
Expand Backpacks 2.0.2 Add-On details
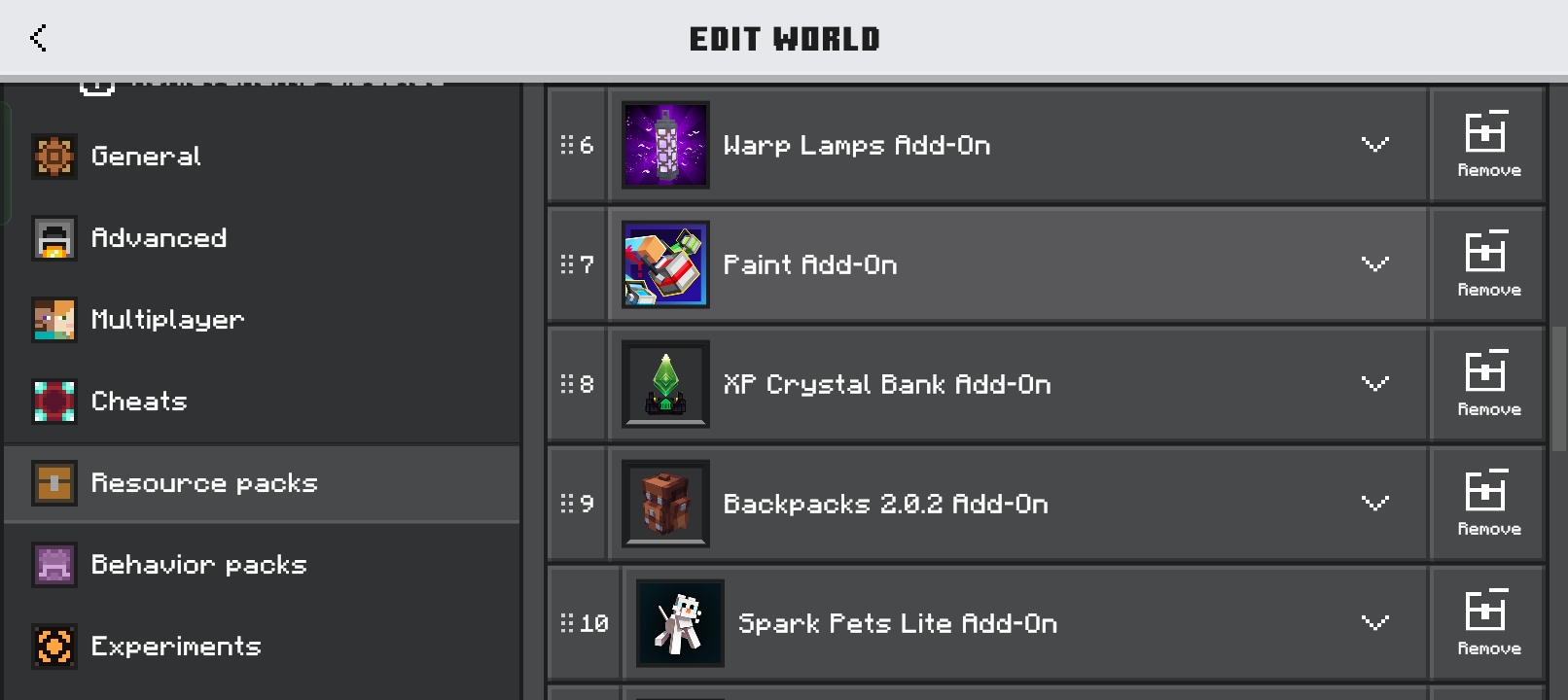pyautogui.click(x=1374, y=504)
